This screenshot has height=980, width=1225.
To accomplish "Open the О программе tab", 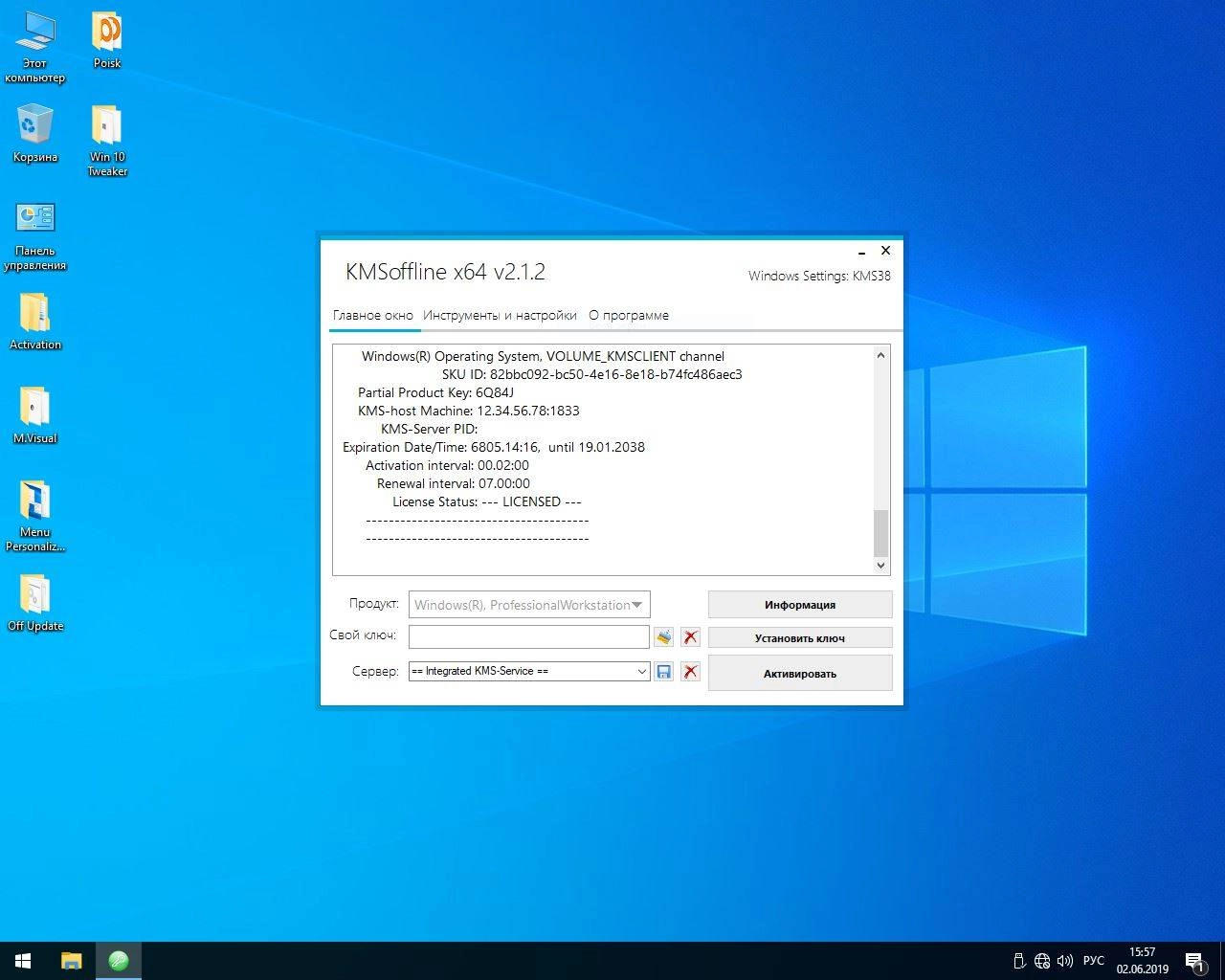I will point(629,315).
